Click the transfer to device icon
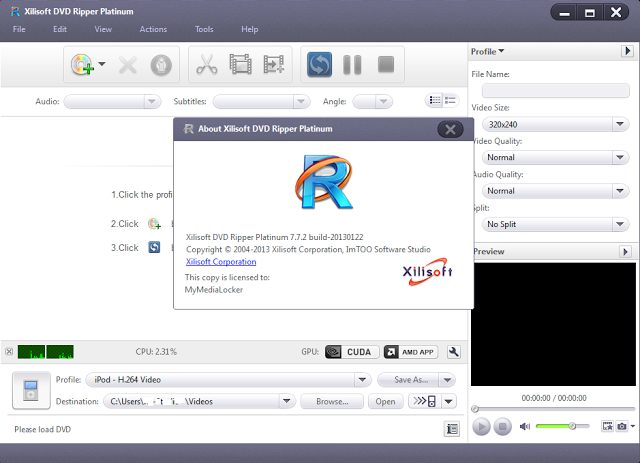The width and height of the screenshot is (640, 463). [x=424, y=401]
